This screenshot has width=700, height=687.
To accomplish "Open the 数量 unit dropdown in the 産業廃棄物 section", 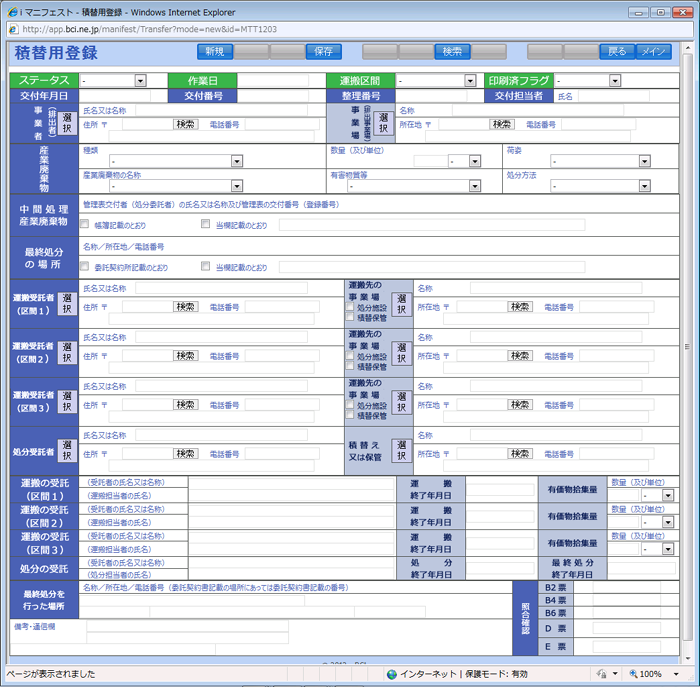I will tap(475, 161).
